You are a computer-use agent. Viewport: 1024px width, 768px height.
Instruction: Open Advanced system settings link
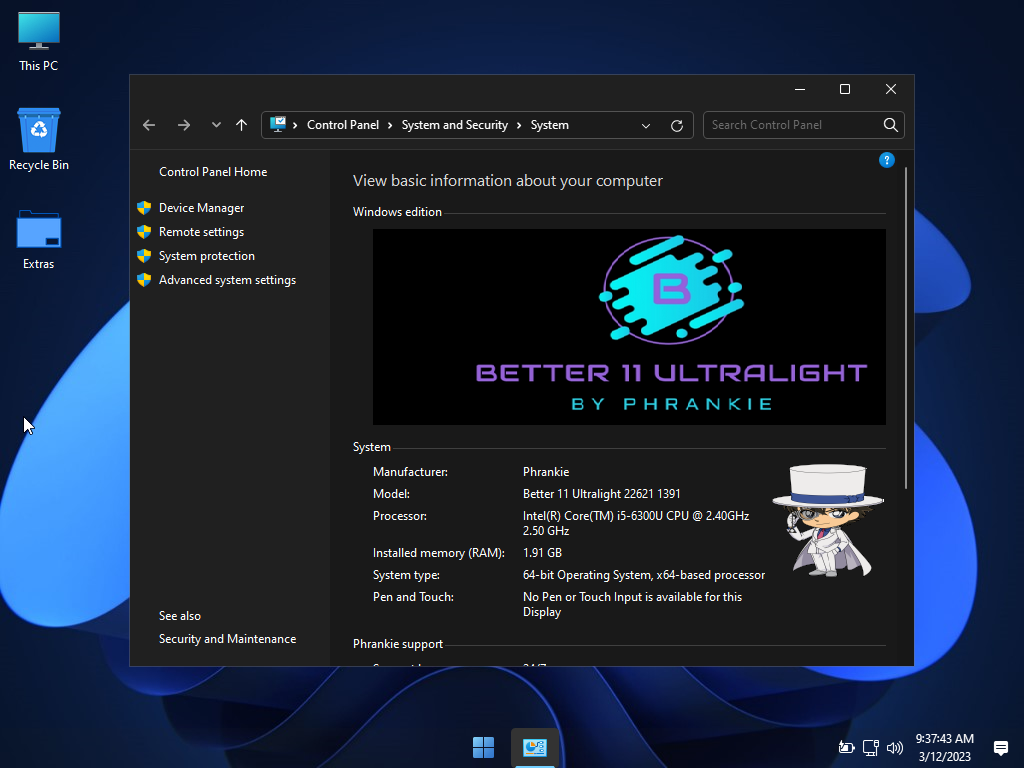pyautogui.click(x=227, y=280)
